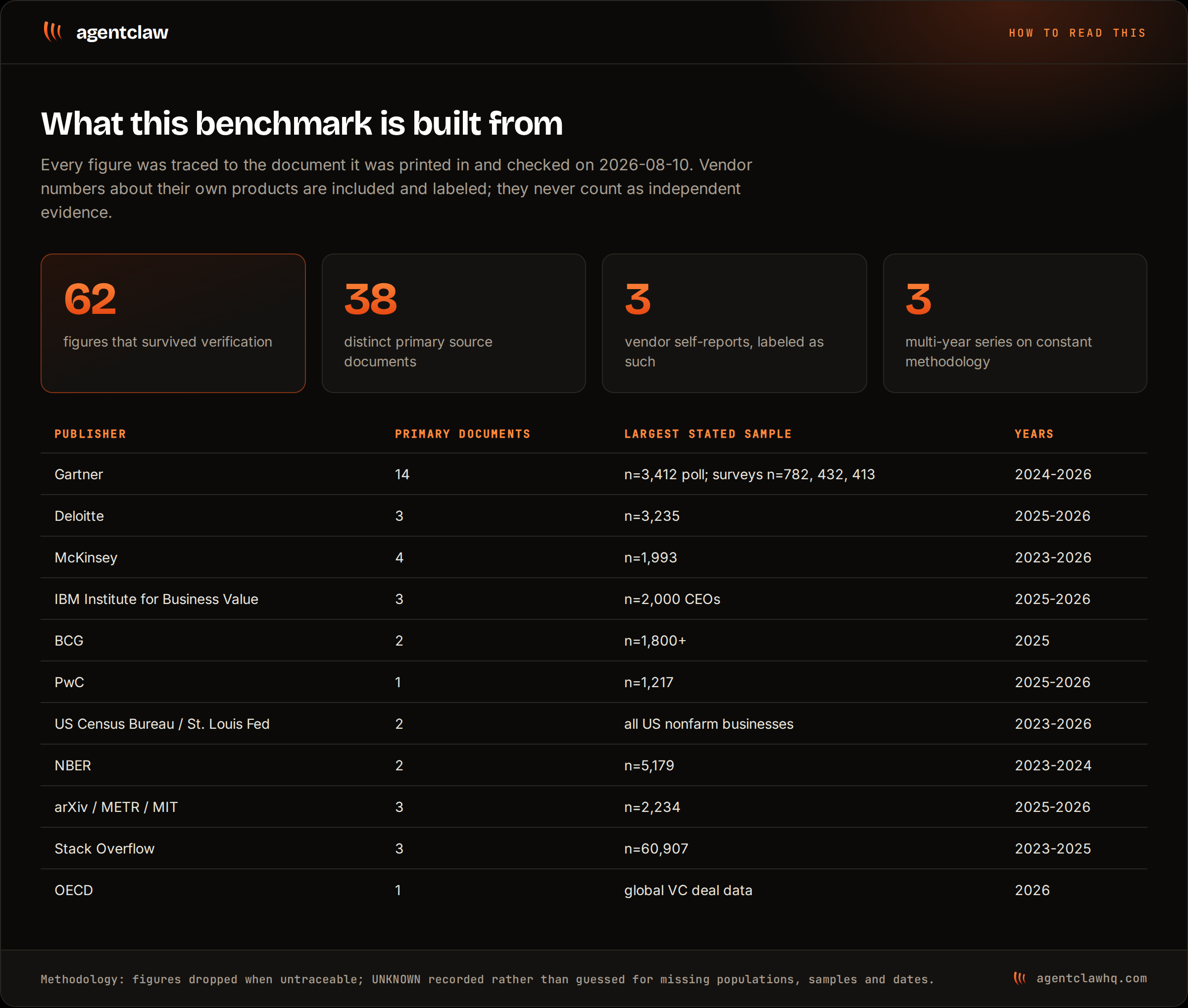
Task: Click BCG's years value 2025
Action: pos(1032,641)
